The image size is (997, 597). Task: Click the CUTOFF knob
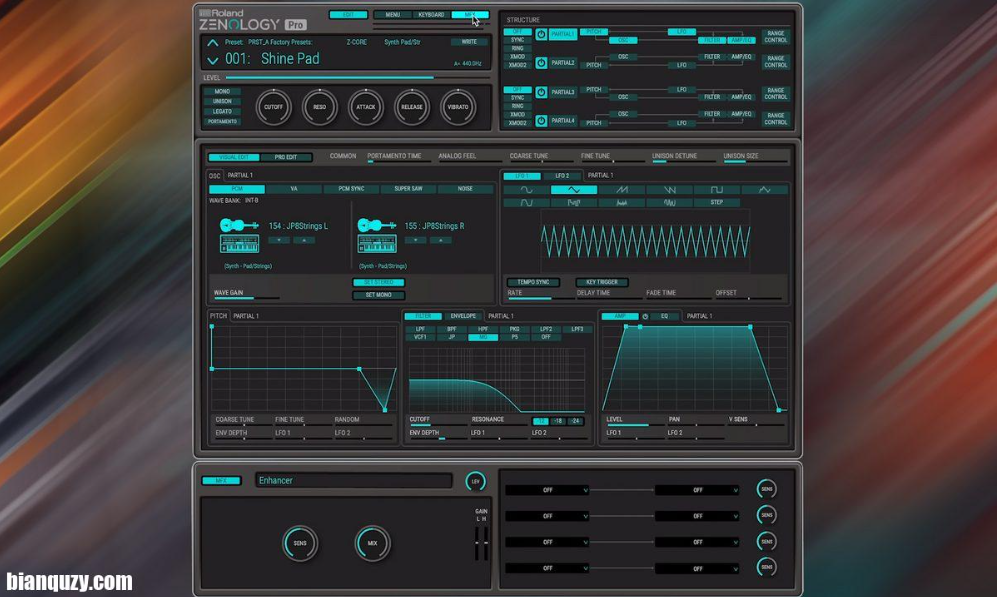(273, 107)
